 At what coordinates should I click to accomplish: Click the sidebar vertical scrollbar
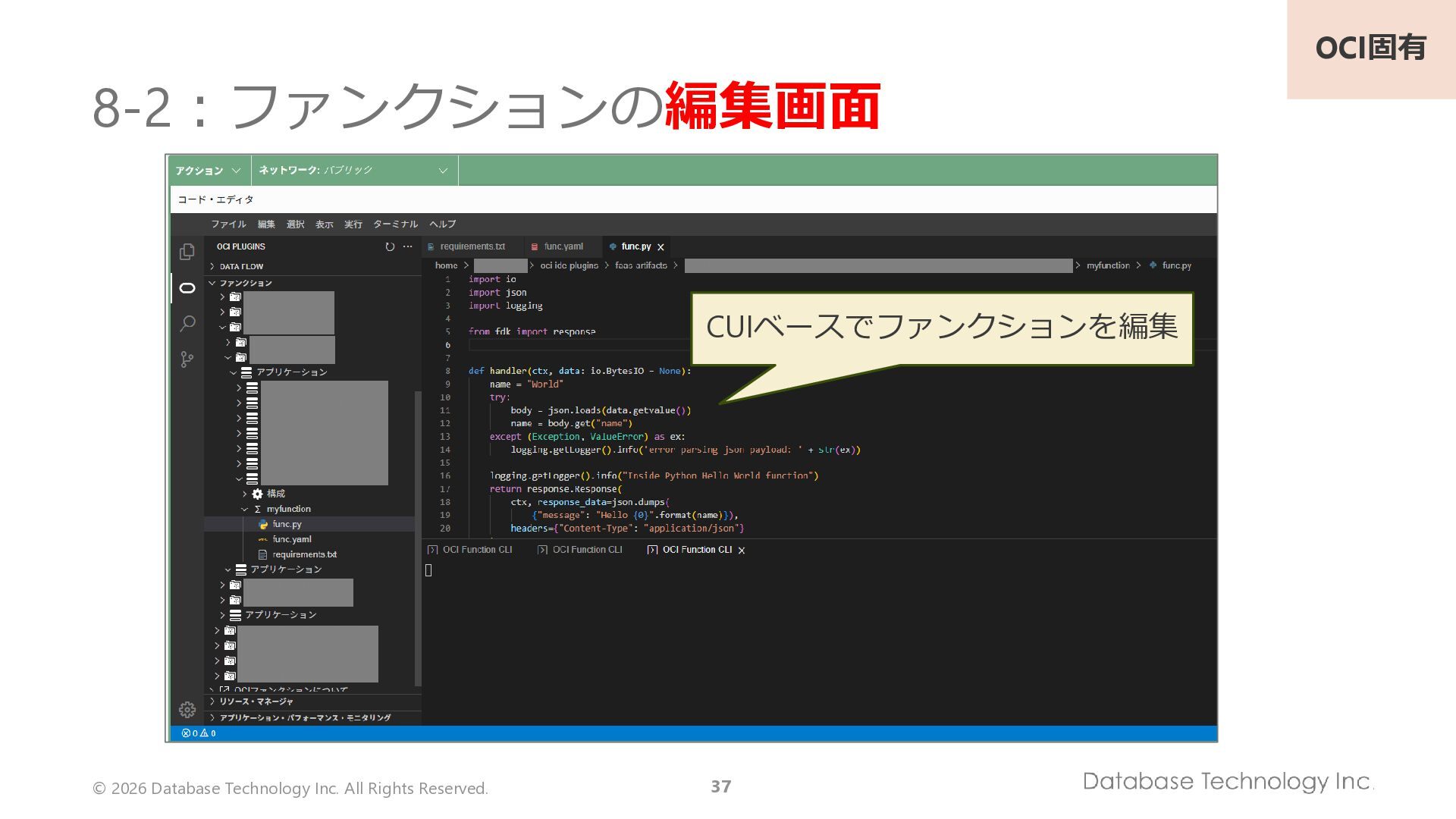[x=418, y=538]
